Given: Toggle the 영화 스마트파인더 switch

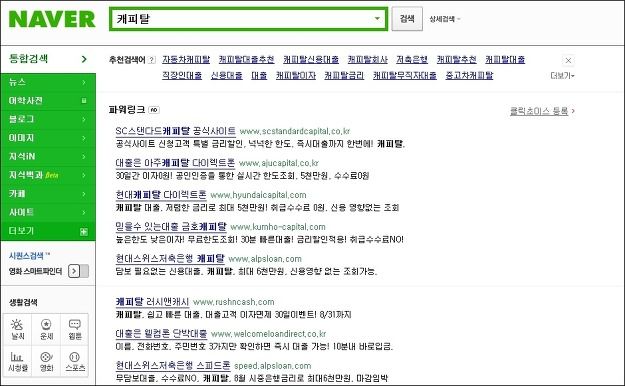Looking at the screenshot, I should click(79, 271).
